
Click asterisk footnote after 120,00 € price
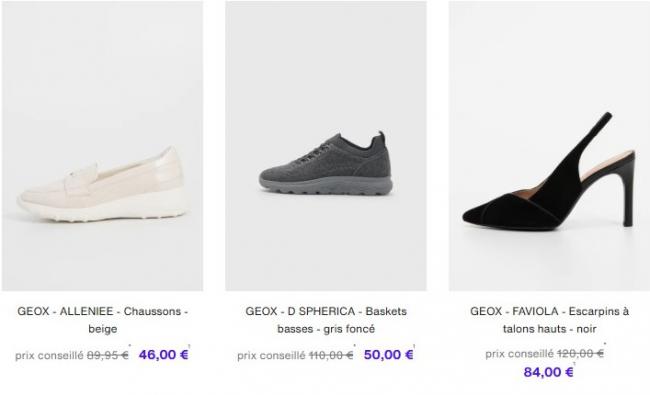[x=605, y=344]
